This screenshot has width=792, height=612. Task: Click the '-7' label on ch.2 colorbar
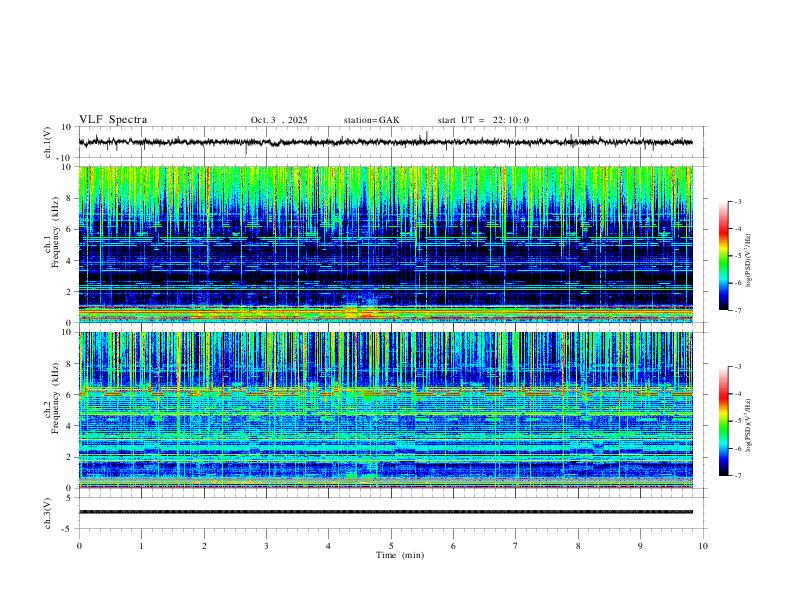[737, 476]
